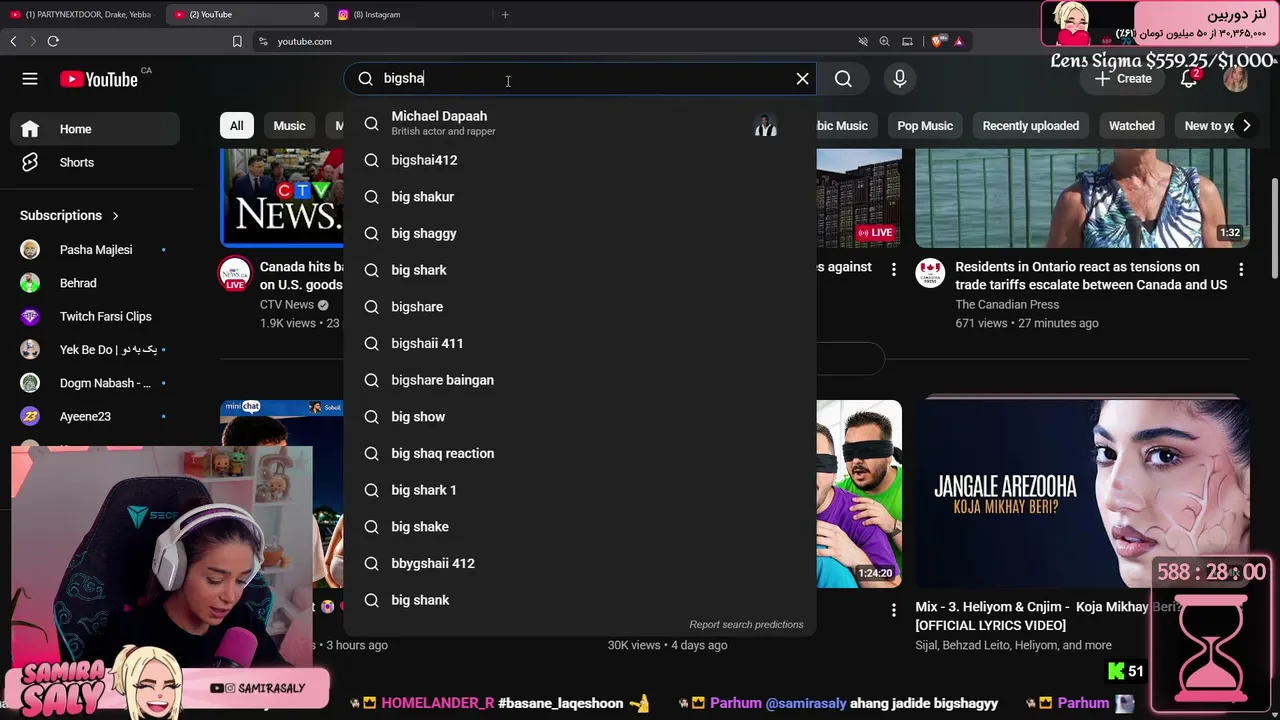Viewport: 1280px width, 720px height.
Task: Open the CTV News channel avatar
Action: tap(235, 274)
